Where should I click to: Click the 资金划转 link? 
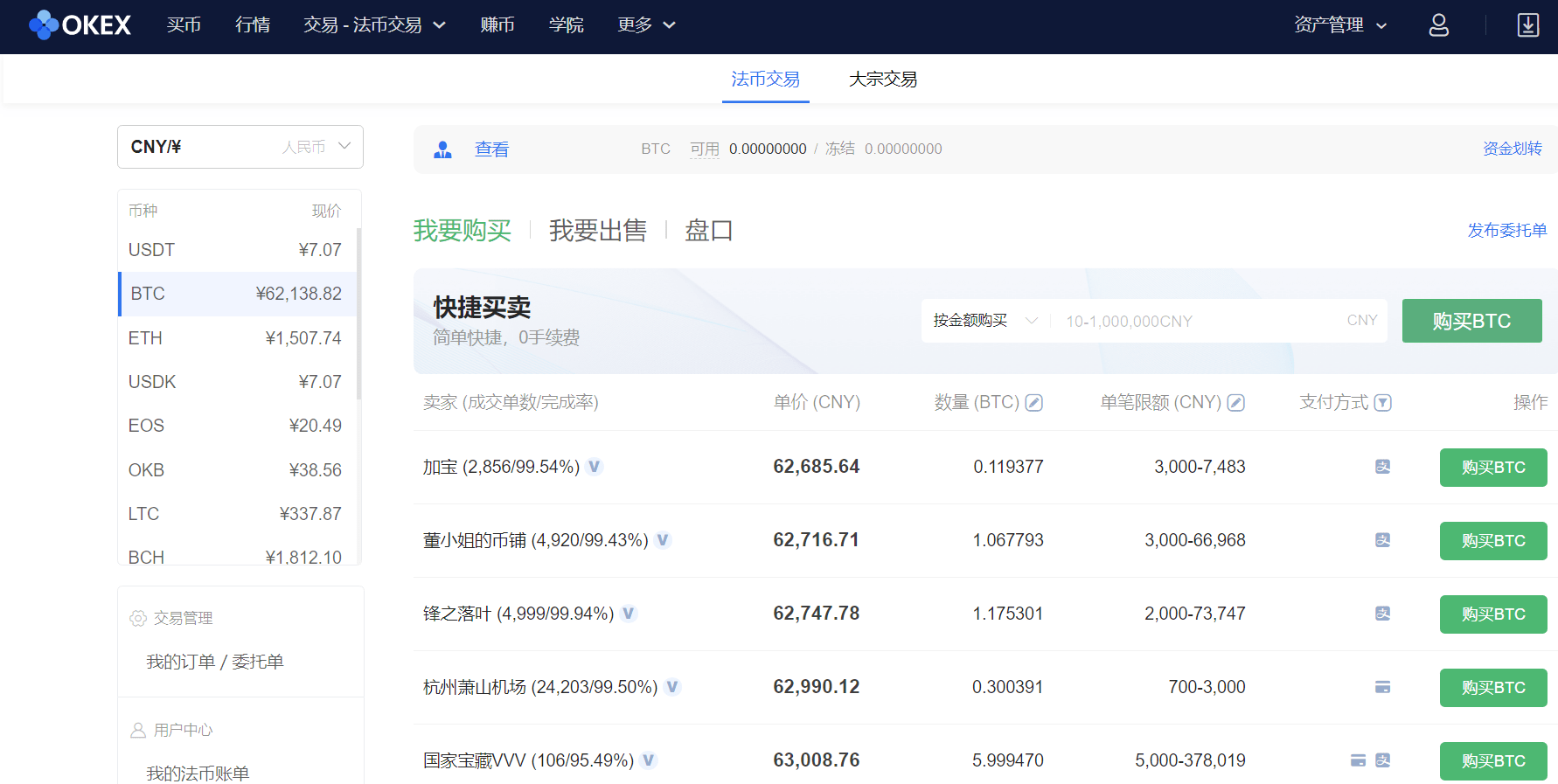(x=1513, y=149)
